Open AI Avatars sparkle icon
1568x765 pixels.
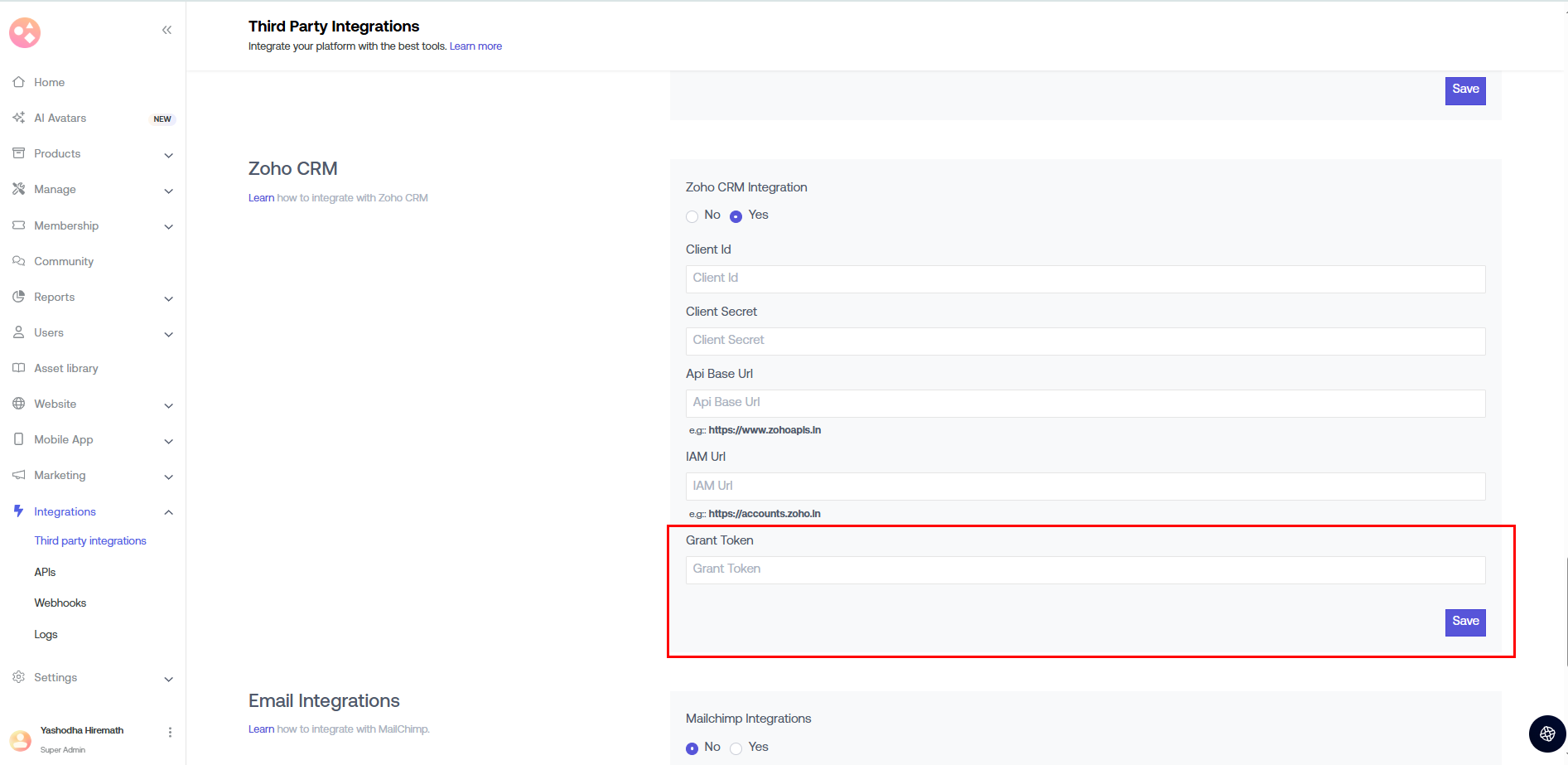pyautogui.click(x=18, y=118)
